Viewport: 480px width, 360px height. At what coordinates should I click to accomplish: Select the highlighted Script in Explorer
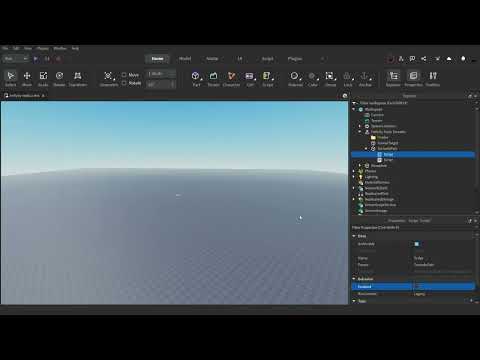pyautogui.click(x=413, y=154)
